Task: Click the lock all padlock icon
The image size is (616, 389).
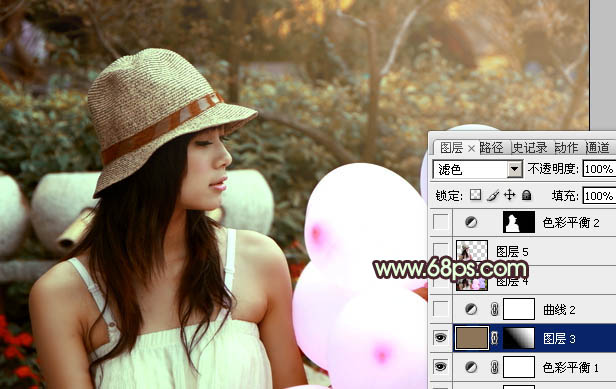Action: (526, 195)
